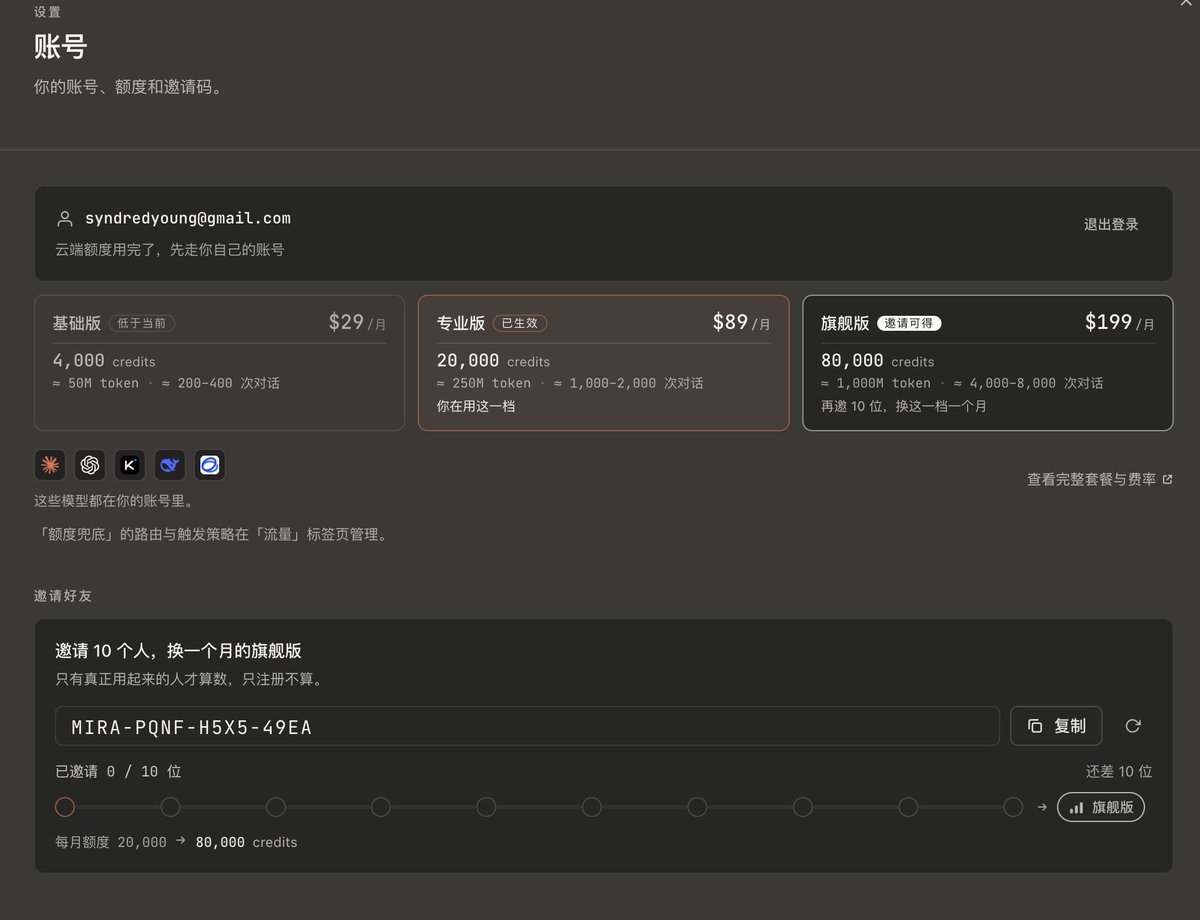Select the 专业版 $89 plan card

click(x=603, y=363)
